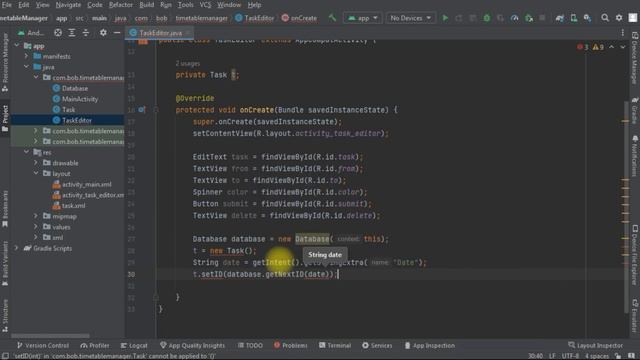Toggle the Structure side panel

[5, 315]
